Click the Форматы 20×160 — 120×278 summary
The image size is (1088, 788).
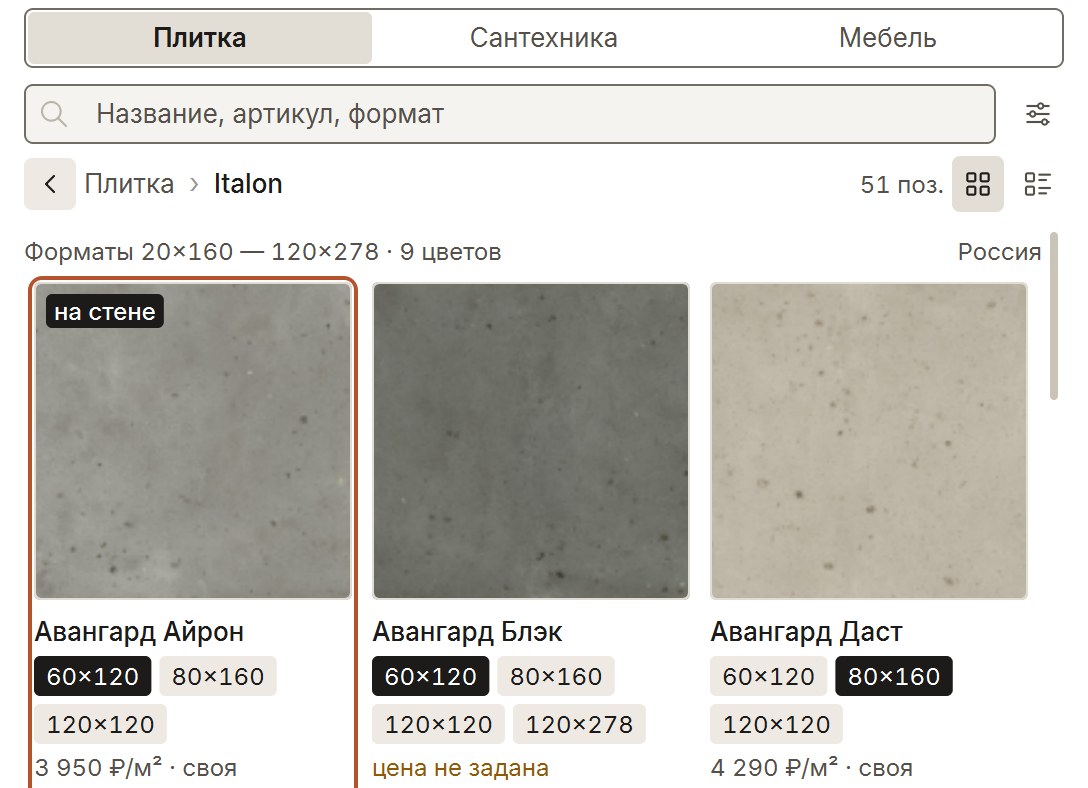(263, 251)
